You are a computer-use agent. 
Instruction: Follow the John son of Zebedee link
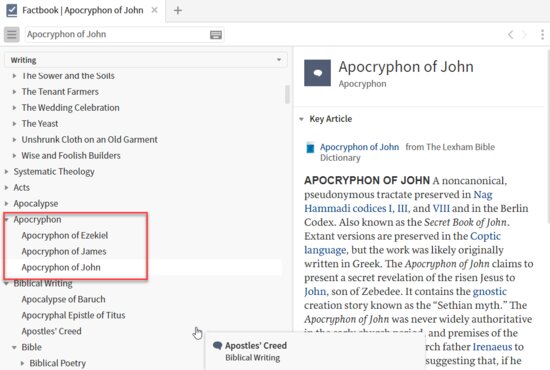(x=315, y=291)
